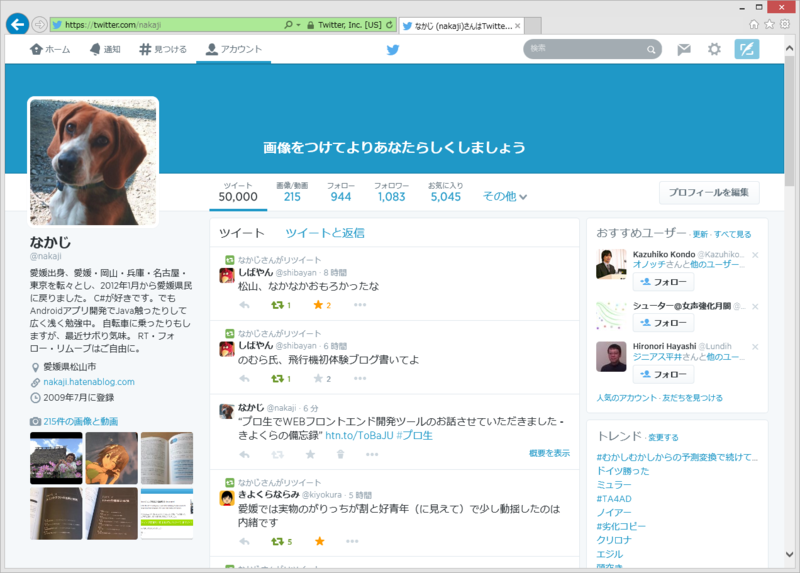Viewport: 800px width, 573px height.
Task: Open ドイツ勝った trend
Action: [x=622, y=471]
